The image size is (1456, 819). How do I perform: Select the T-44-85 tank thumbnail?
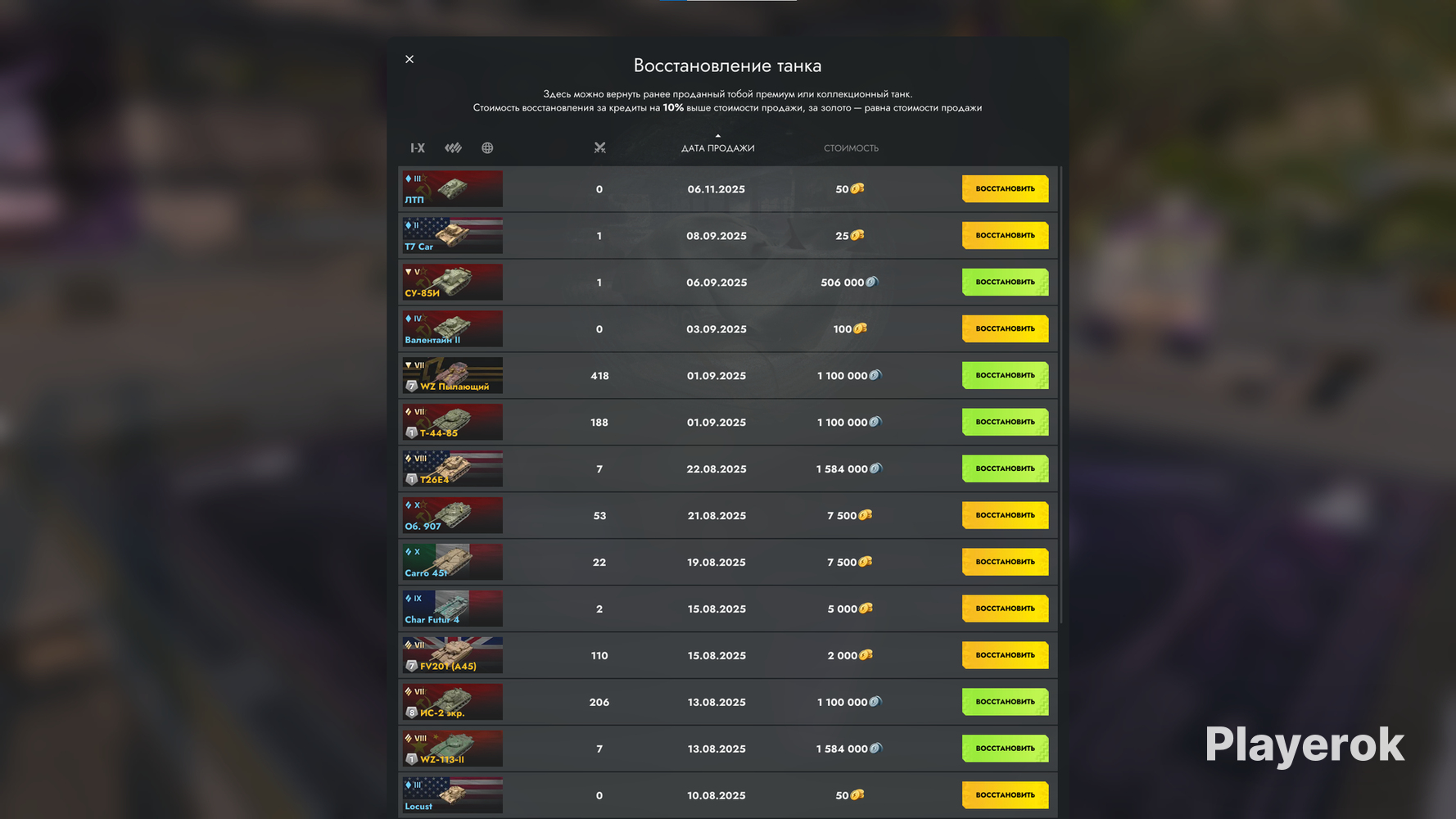(x=452, y=423)
